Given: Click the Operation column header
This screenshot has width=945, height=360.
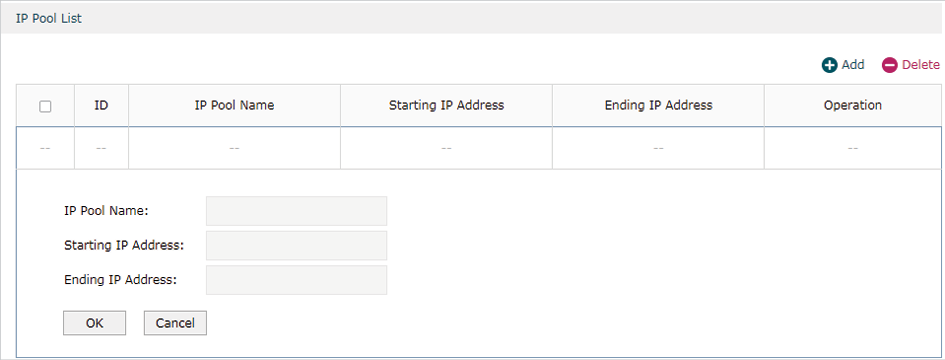Looking at the screenshot, I should (853, 106).
